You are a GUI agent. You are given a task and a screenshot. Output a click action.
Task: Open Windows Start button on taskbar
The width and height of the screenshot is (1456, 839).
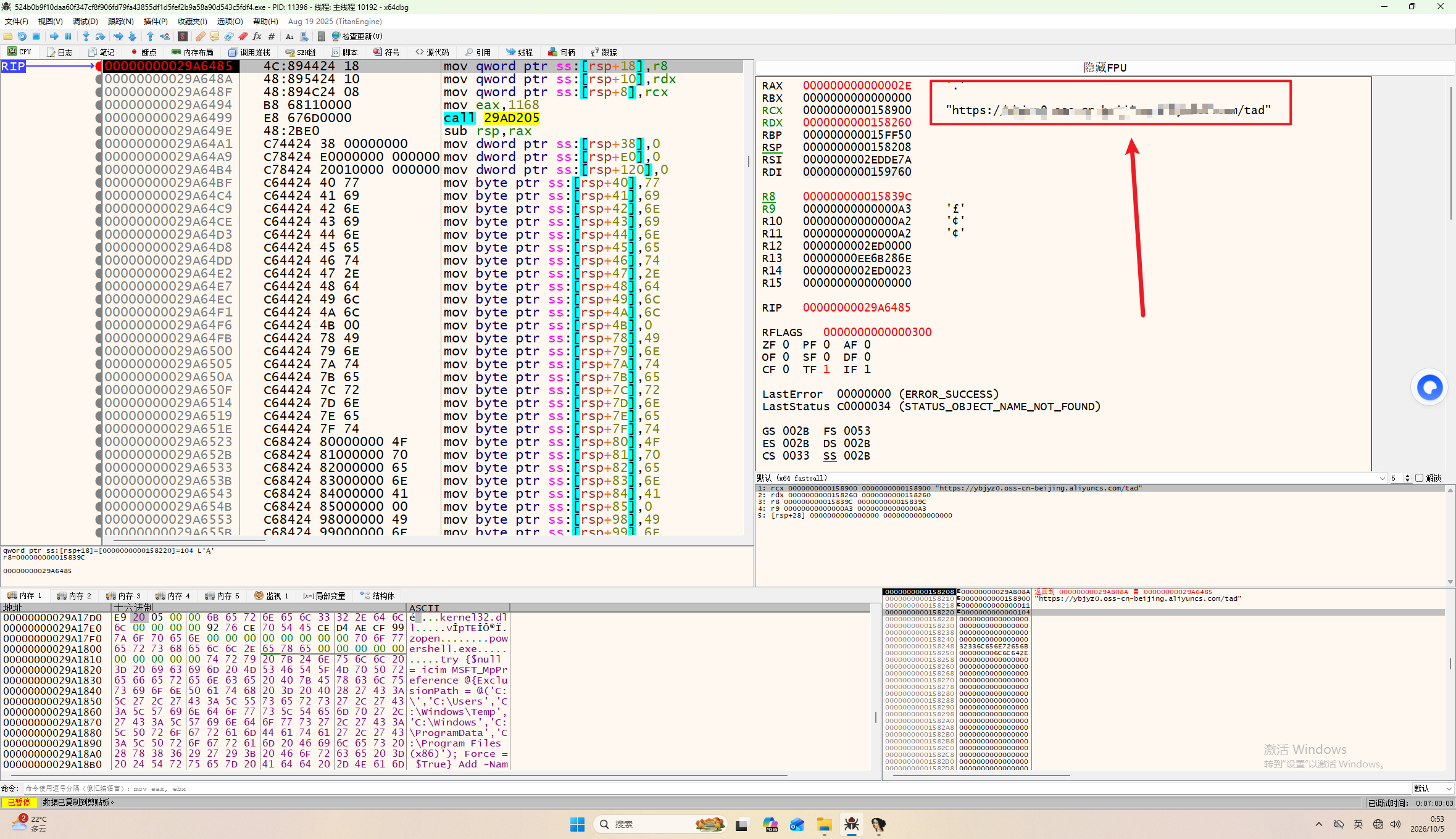[x=577, y=825]
